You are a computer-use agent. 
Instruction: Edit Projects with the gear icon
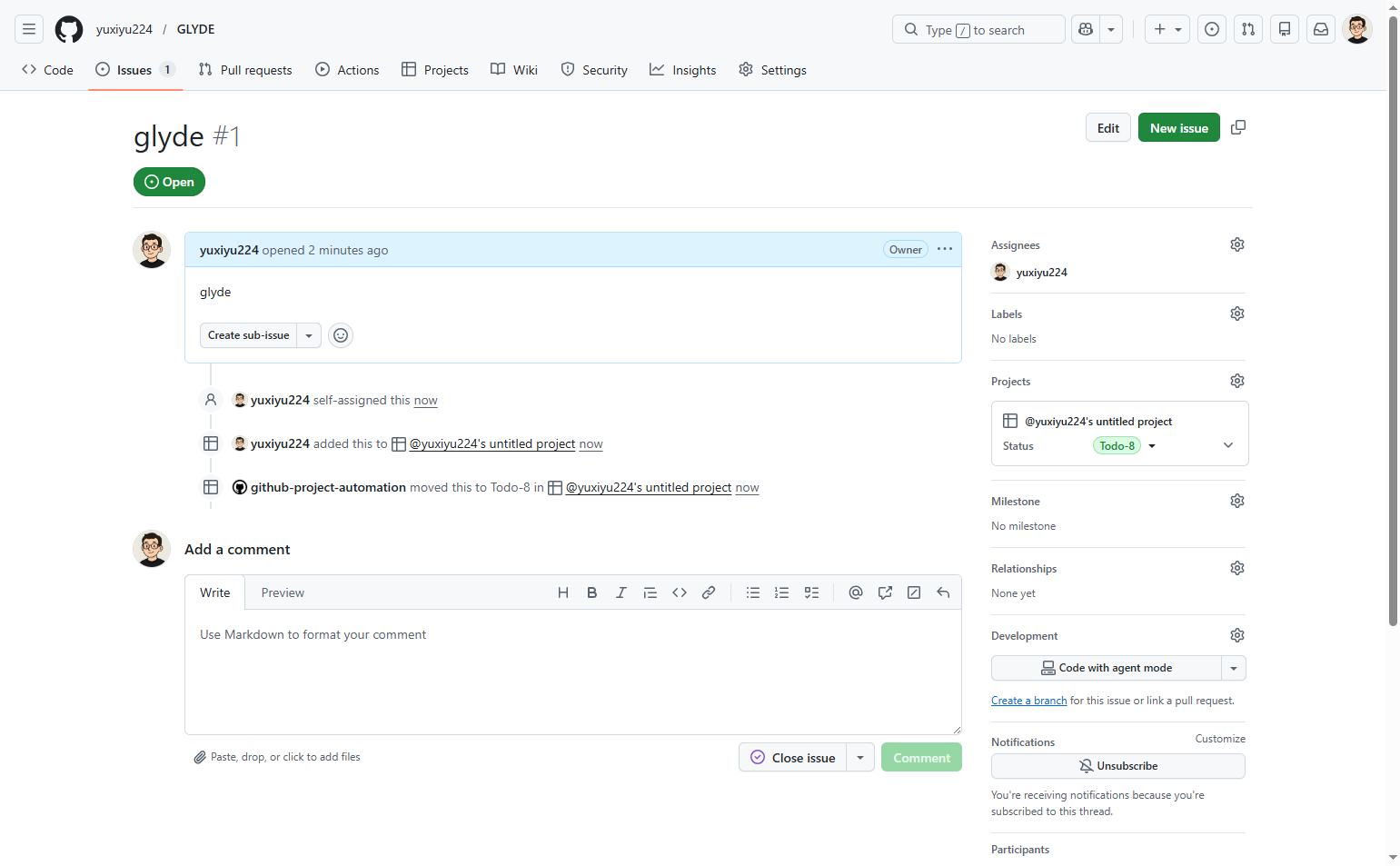(1237, 381)
